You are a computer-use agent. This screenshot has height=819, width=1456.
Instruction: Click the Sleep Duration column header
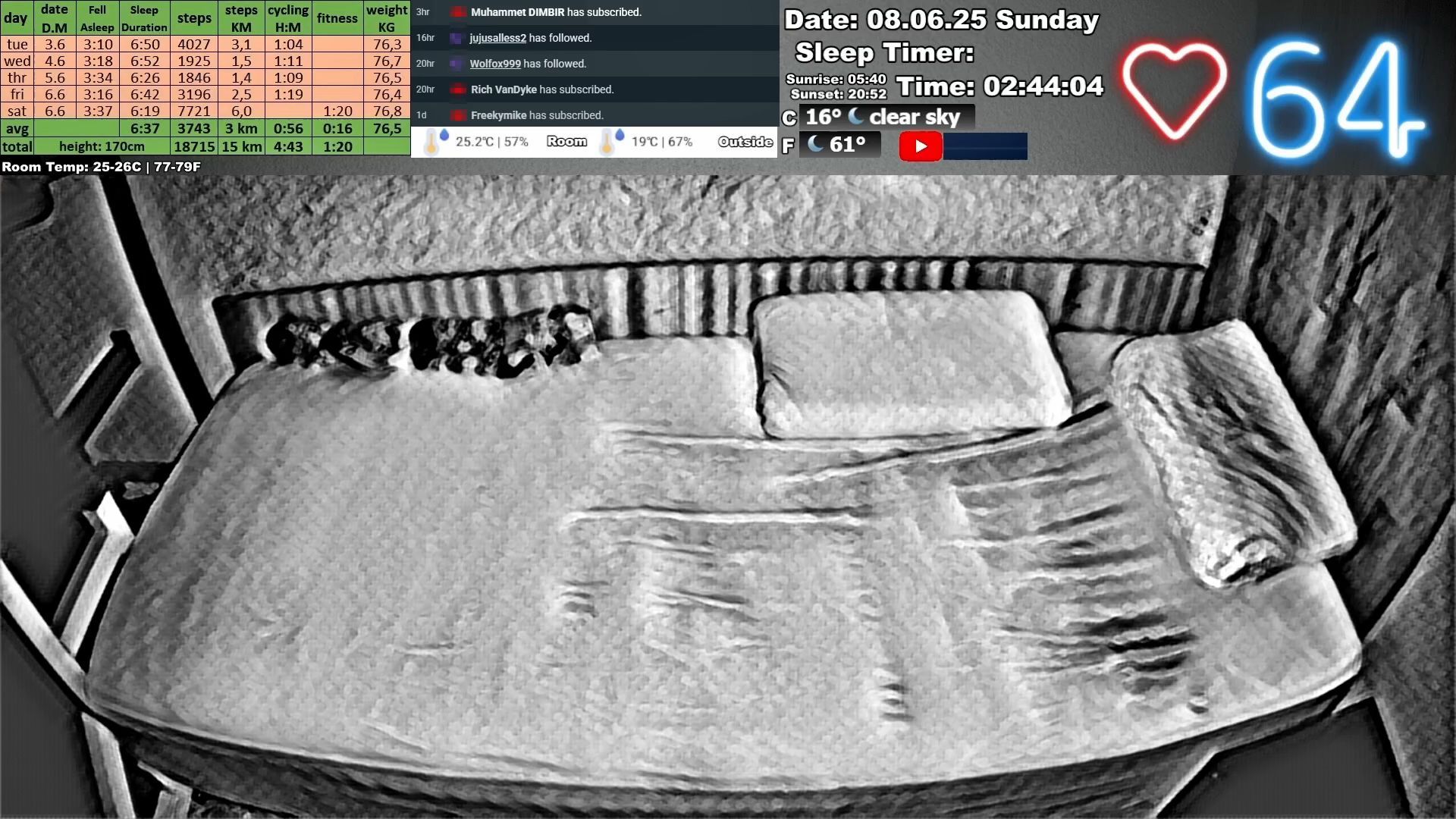pos(144,17)
